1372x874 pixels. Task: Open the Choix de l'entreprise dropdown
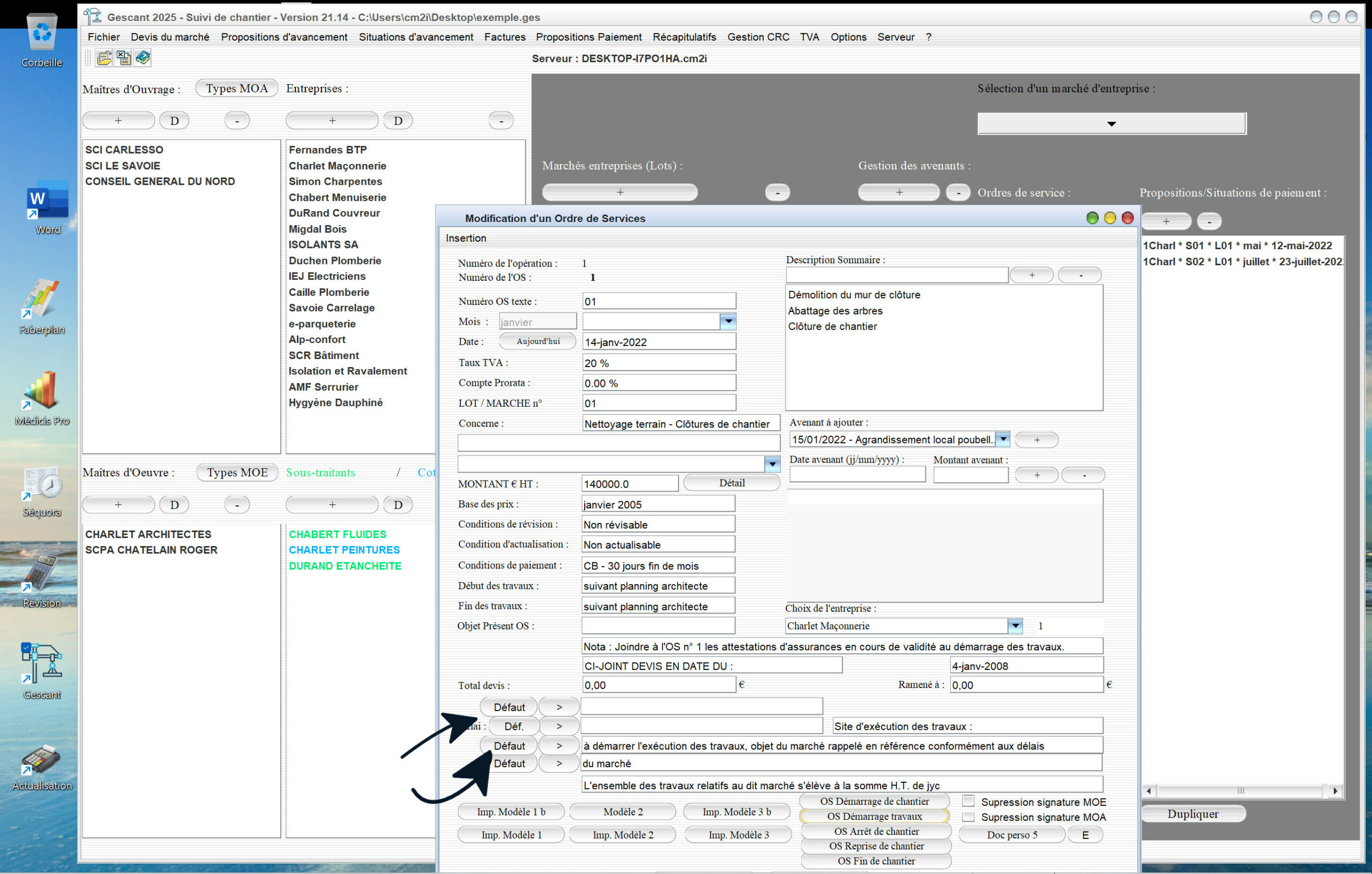click(1015, 625)
